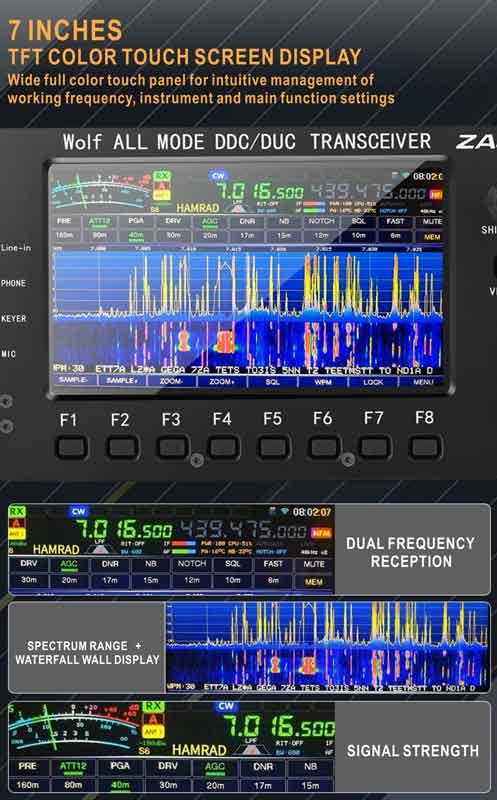This screenshot has width=497, height=800.
Task: Push the physical F8 function key
Action: point(425,447)
